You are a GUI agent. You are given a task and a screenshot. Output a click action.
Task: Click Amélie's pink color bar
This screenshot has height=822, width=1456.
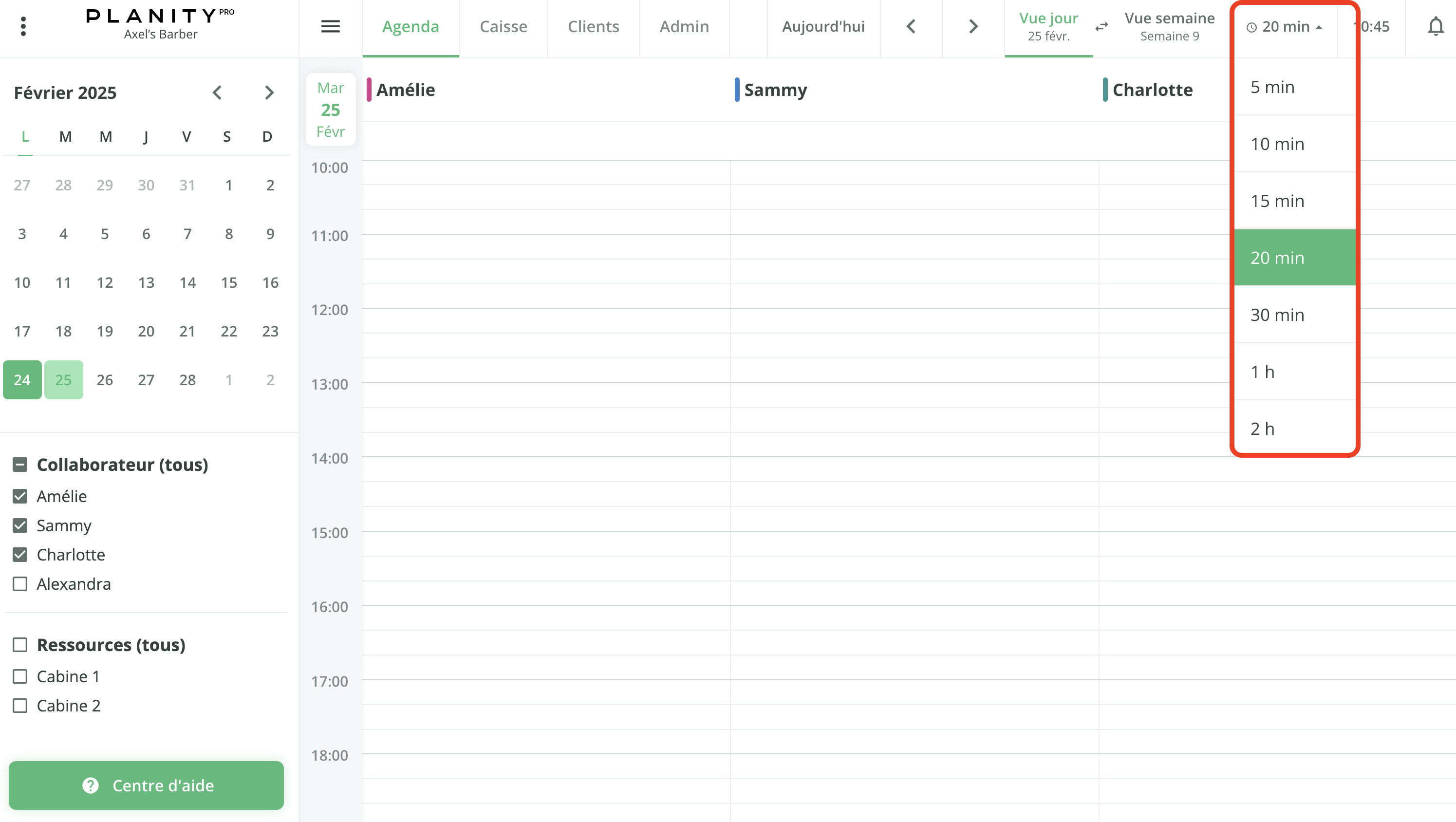point(369,89)
